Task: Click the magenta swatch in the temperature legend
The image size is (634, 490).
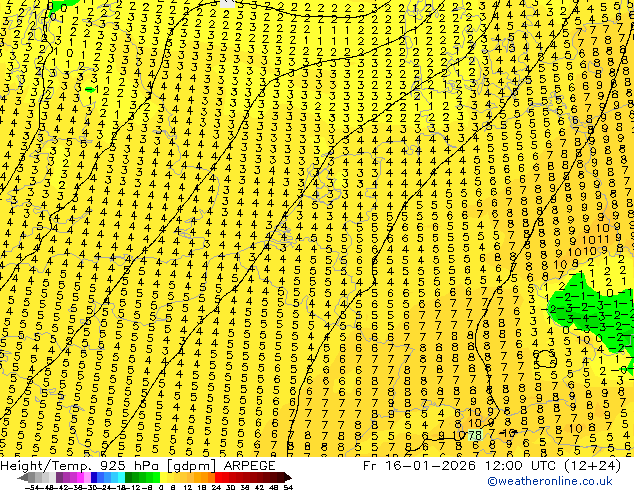Action: coord(80,477)
